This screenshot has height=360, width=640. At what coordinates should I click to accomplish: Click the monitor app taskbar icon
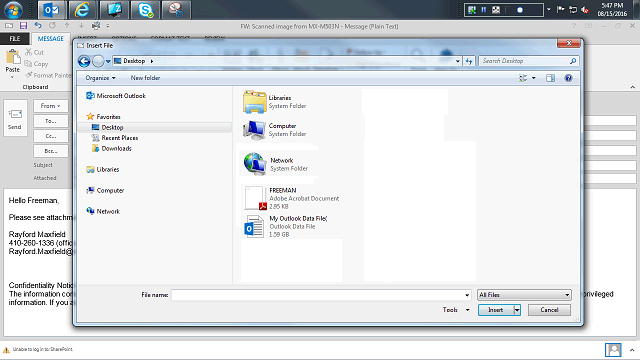tap(114, 10)
